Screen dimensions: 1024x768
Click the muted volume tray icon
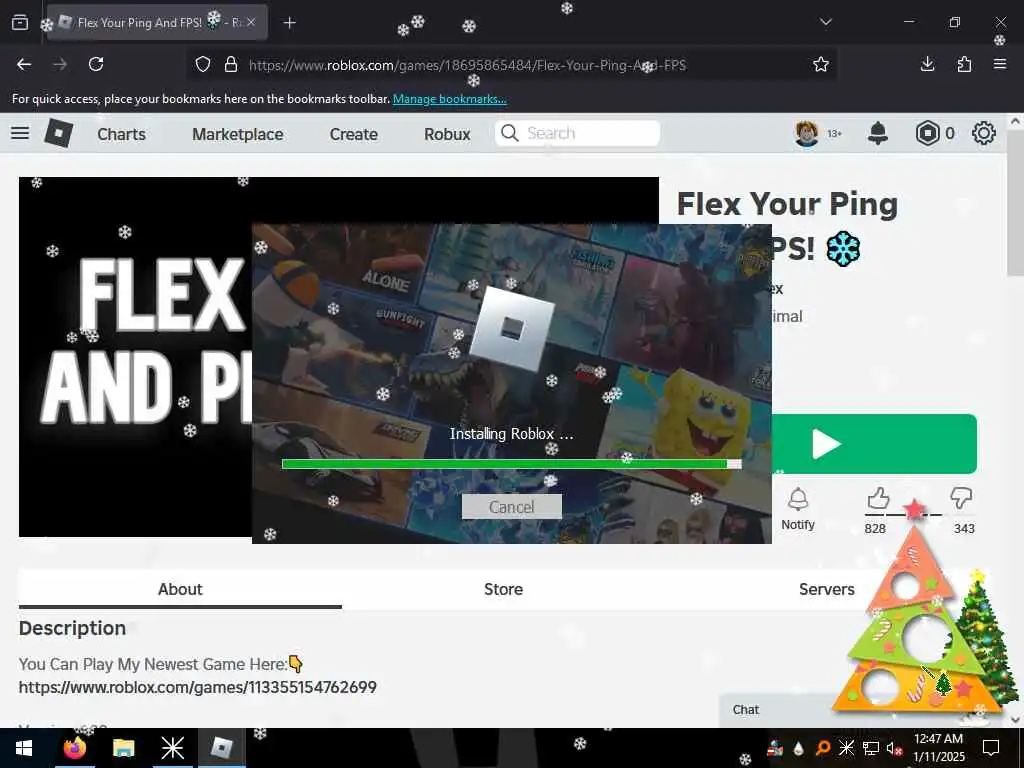[x=893, y=748]
